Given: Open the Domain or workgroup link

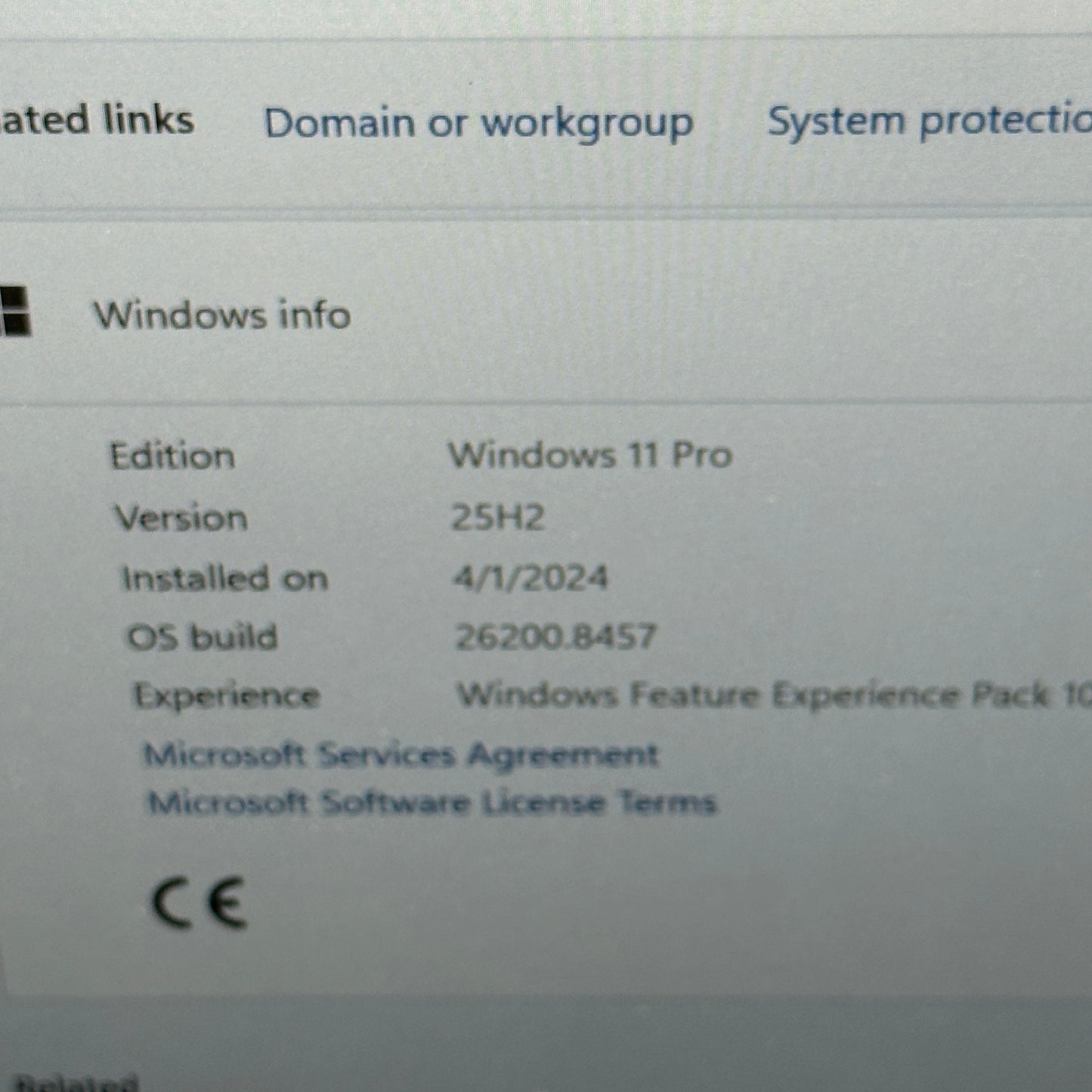Looking at the screenshot, I should (x=478, y=122).
